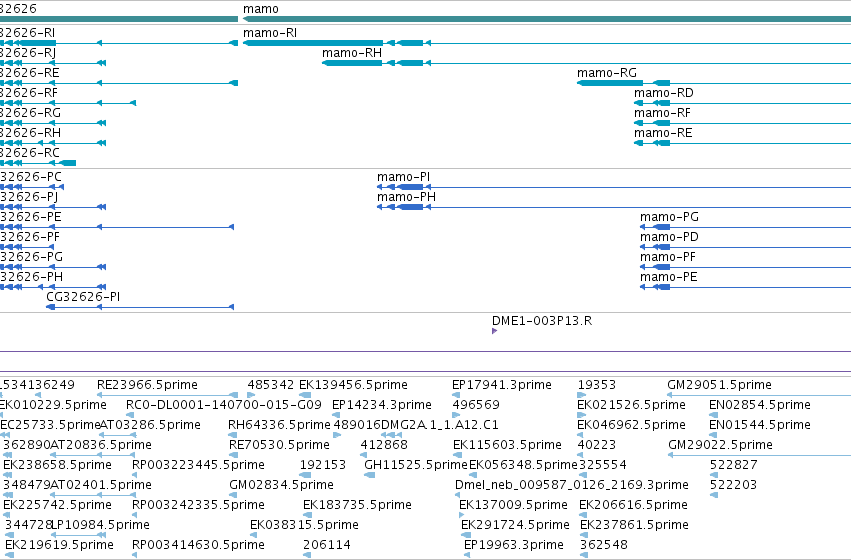
Task: Select the 206114 EST label
Action: 327,545
